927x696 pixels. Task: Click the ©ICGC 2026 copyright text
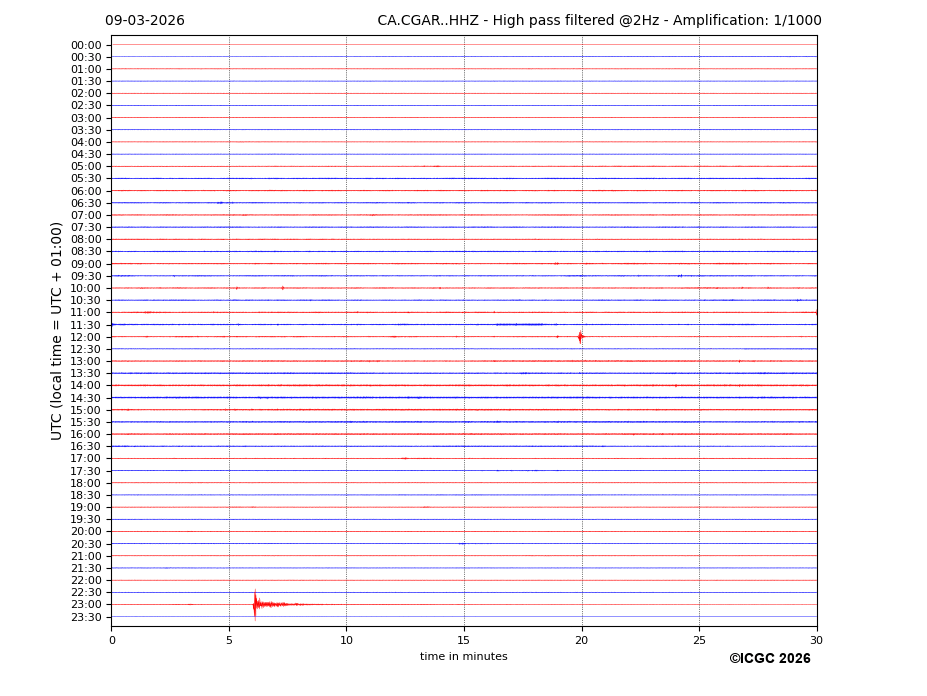pos(769,659)
